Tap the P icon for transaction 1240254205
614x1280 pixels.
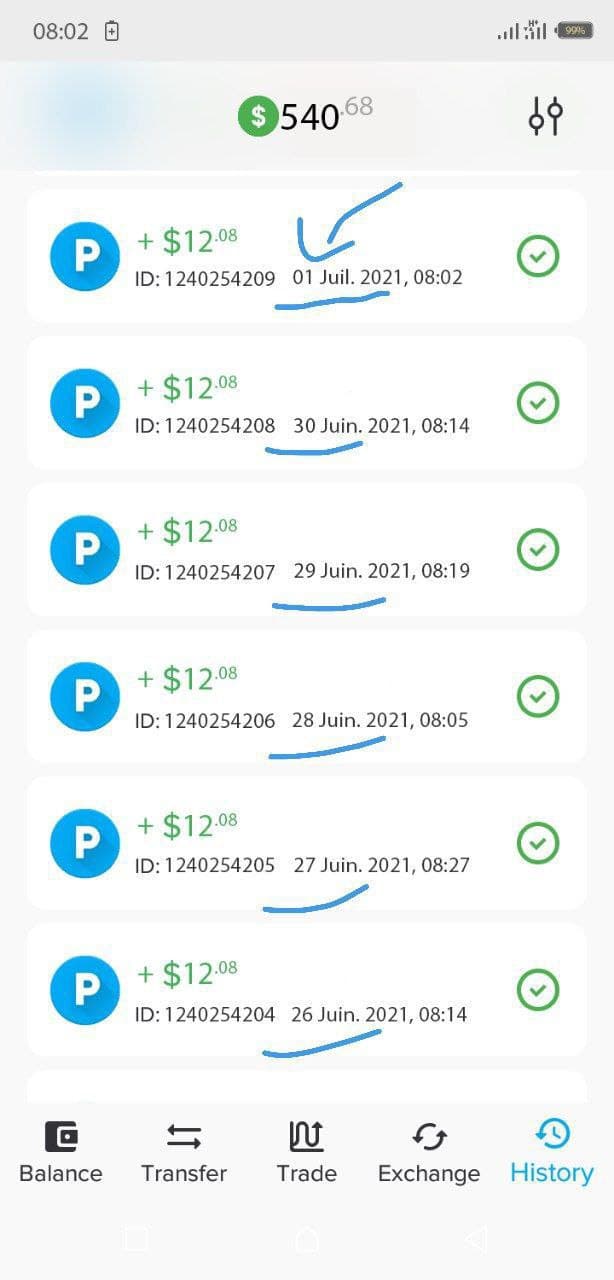click(85, 843)
